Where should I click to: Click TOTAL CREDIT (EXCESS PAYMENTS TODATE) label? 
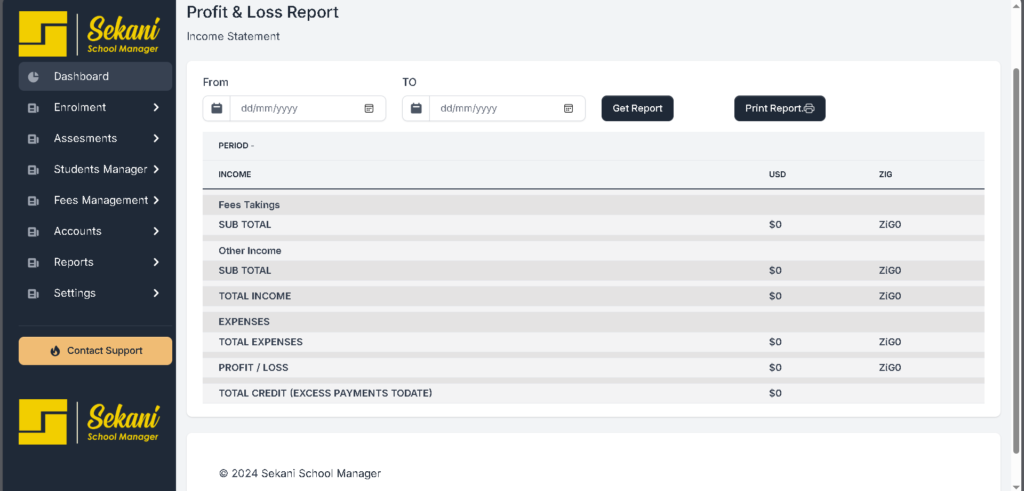point(325,394)
